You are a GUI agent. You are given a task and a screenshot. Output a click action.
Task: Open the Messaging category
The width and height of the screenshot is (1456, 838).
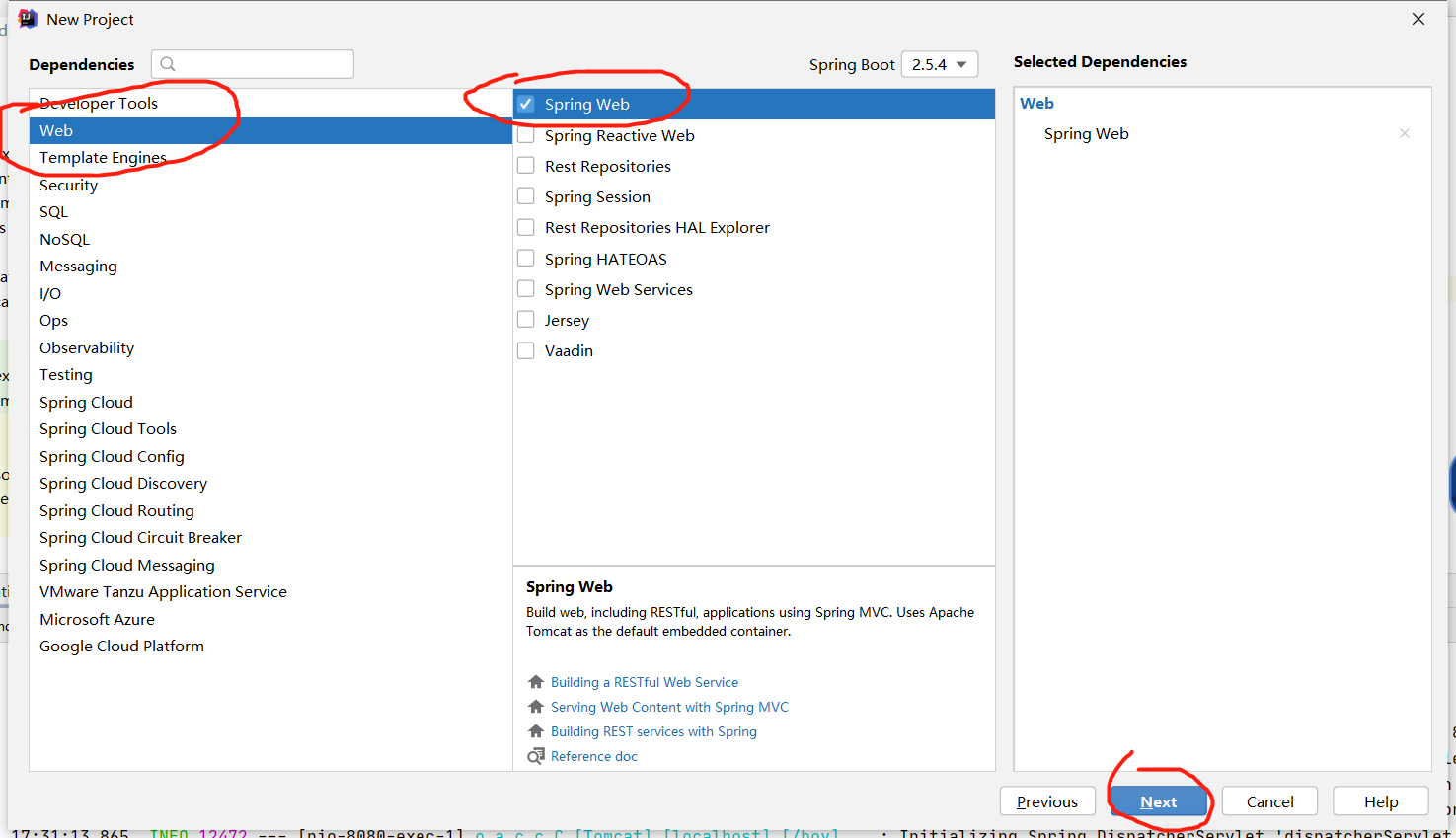(270, 266)
